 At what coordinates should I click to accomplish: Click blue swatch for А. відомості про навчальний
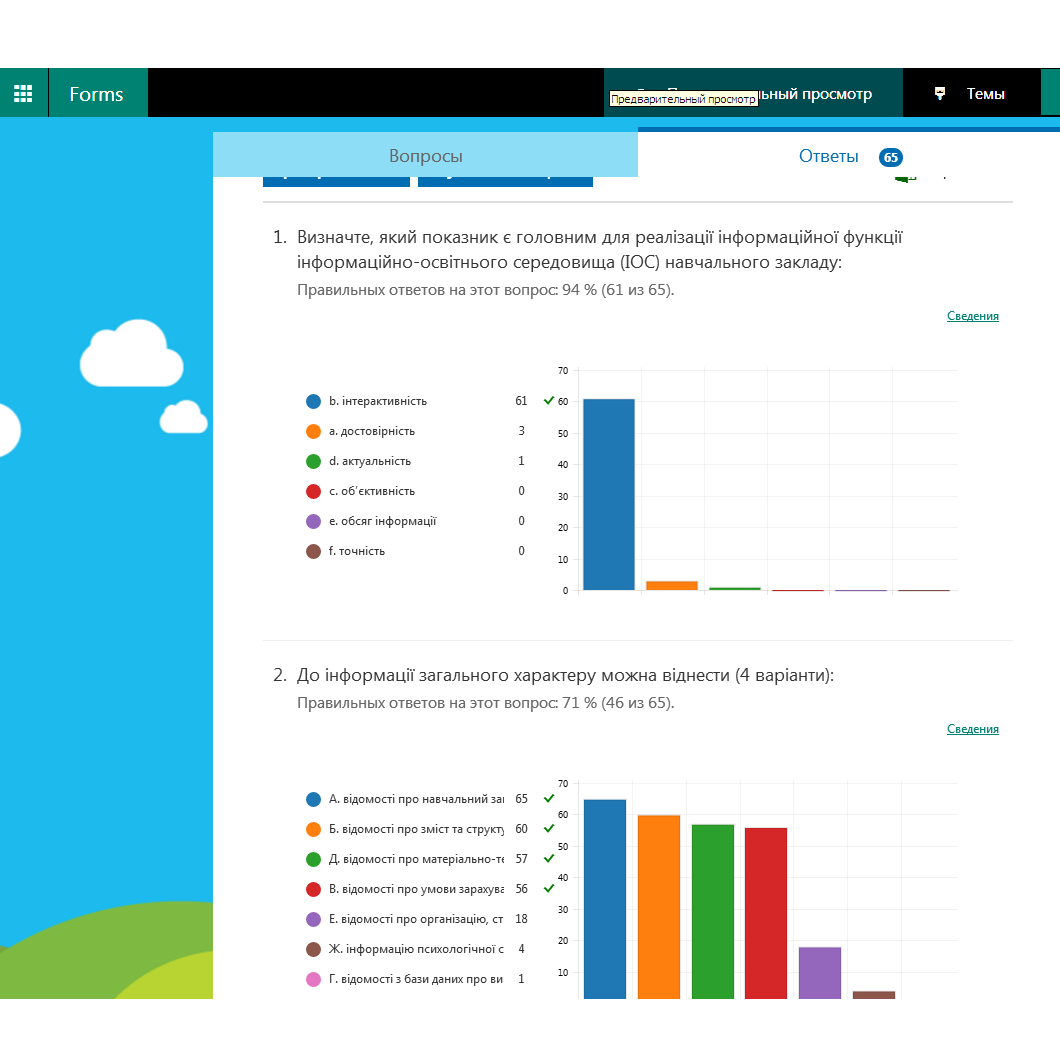tap(313, 799)
